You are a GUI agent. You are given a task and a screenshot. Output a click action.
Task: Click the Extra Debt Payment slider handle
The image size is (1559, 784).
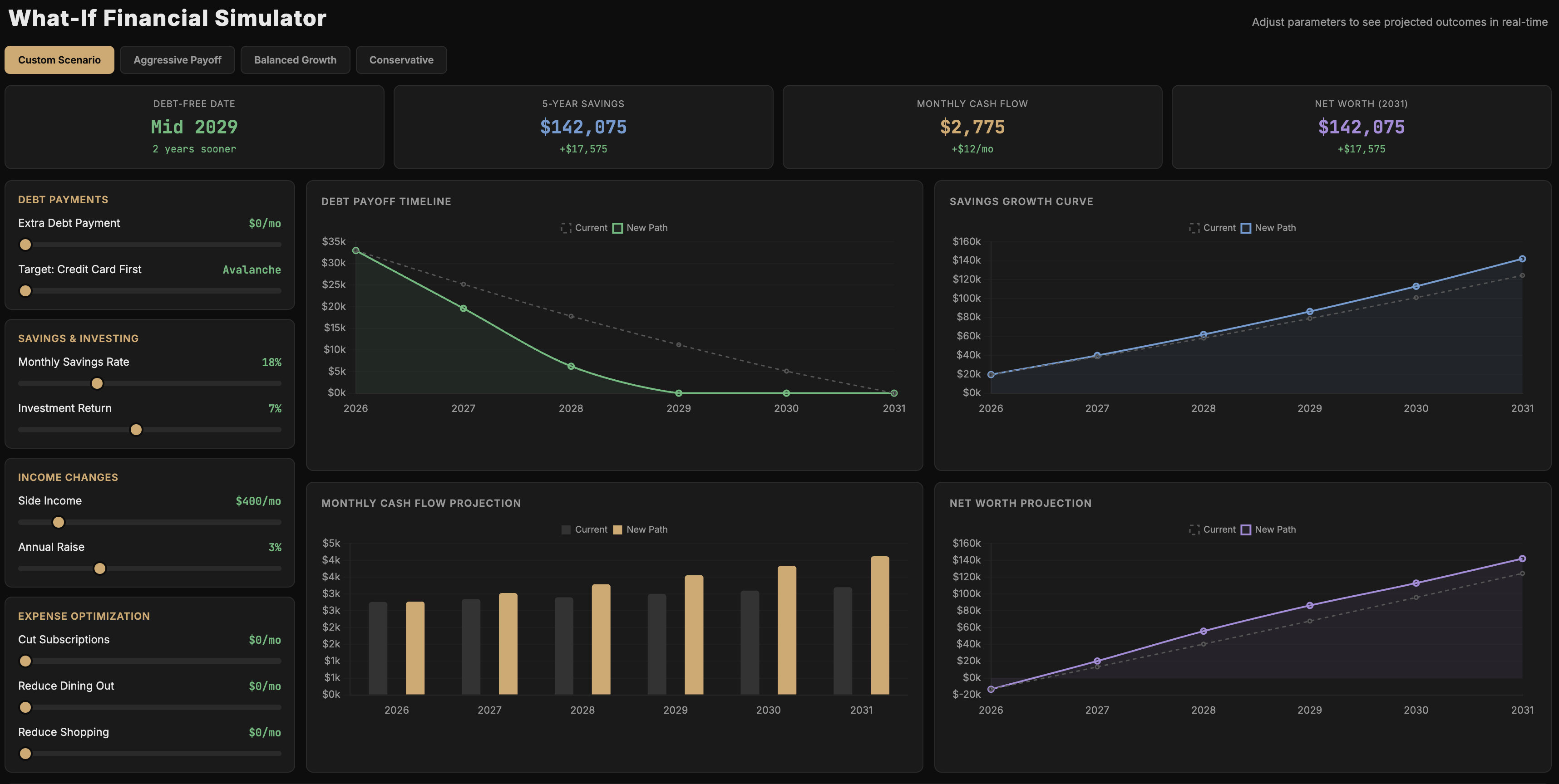(25, 245)
